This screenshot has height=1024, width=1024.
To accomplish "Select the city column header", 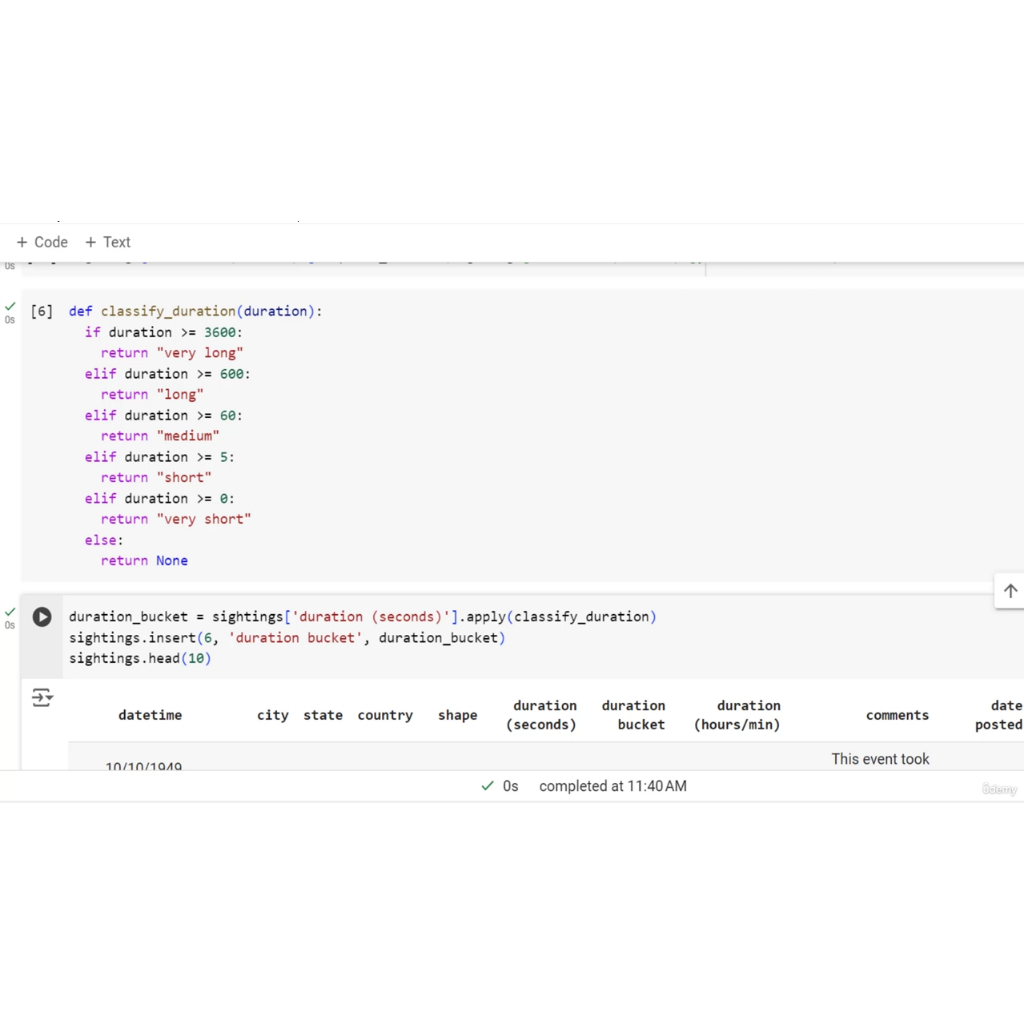I will tap(272, 715).
